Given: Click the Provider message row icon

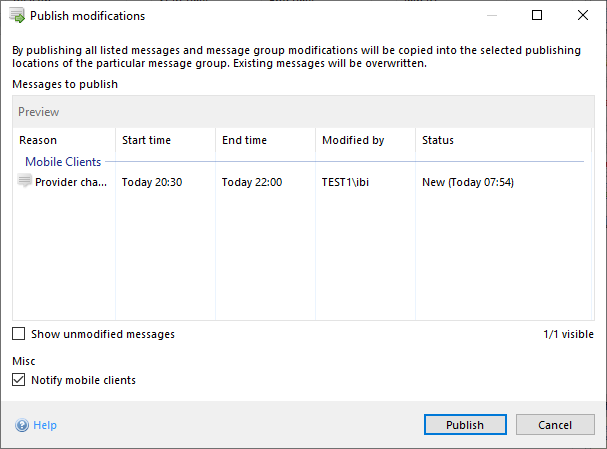Looking at the screenshot, I should 25,181.
